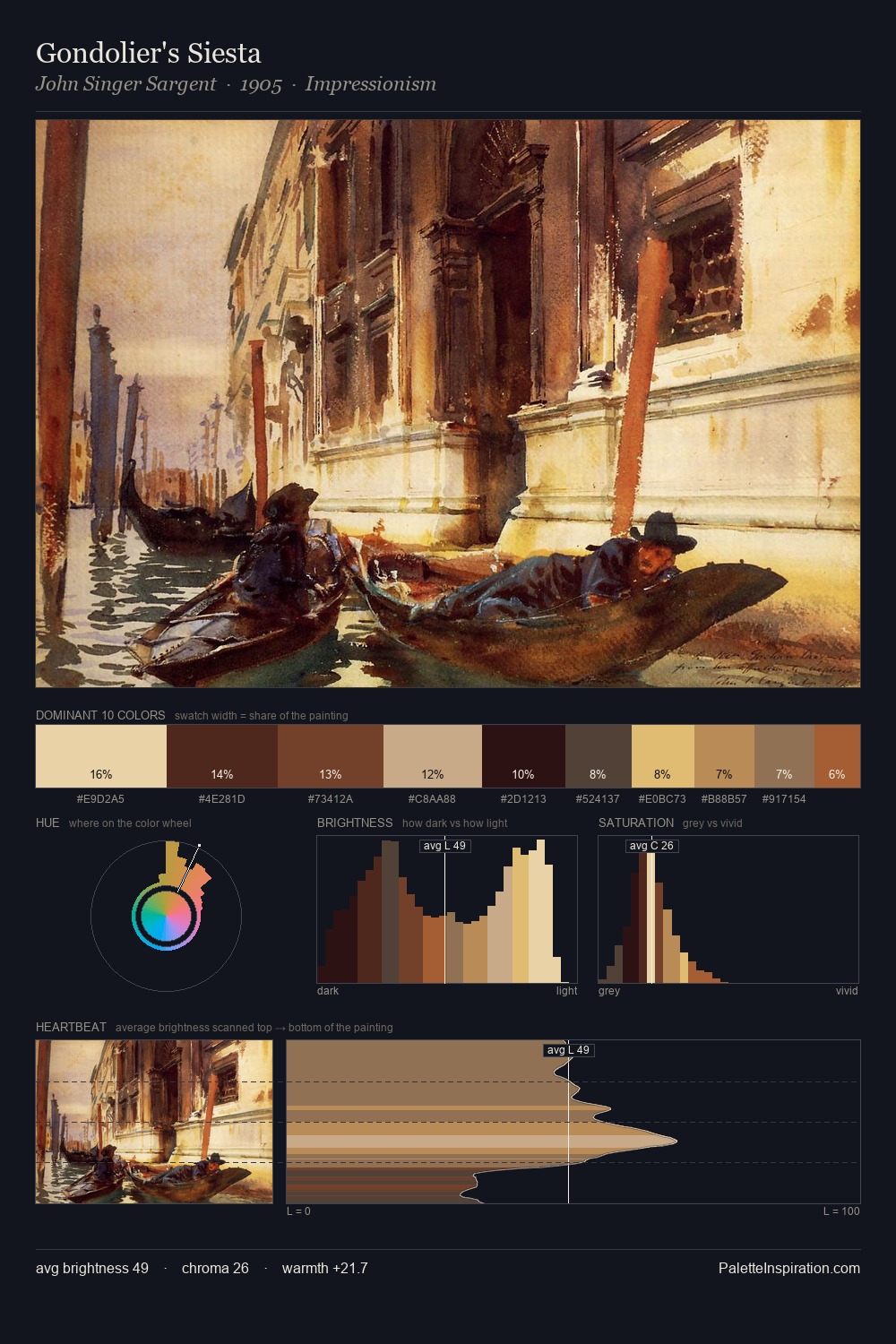Select the hex code #C8AA88

click(x=433, y=799)
